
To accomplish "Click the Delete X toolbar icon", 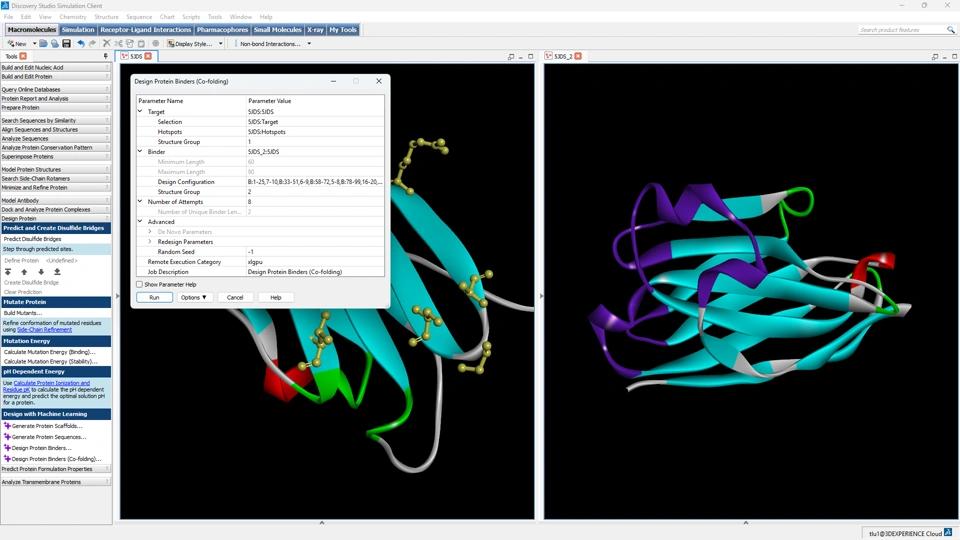I will pyautogui.click(x=107, y=43).
